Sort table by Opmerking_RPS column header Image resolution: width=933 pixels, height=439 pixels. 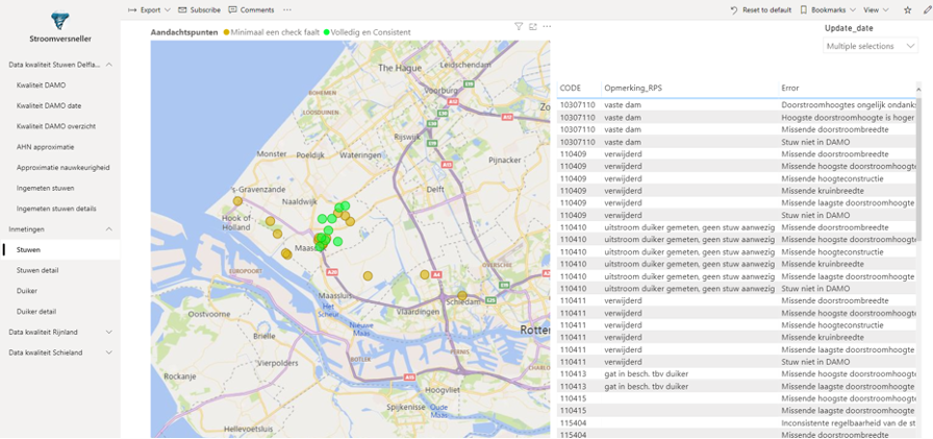click(x=633, y=88)
